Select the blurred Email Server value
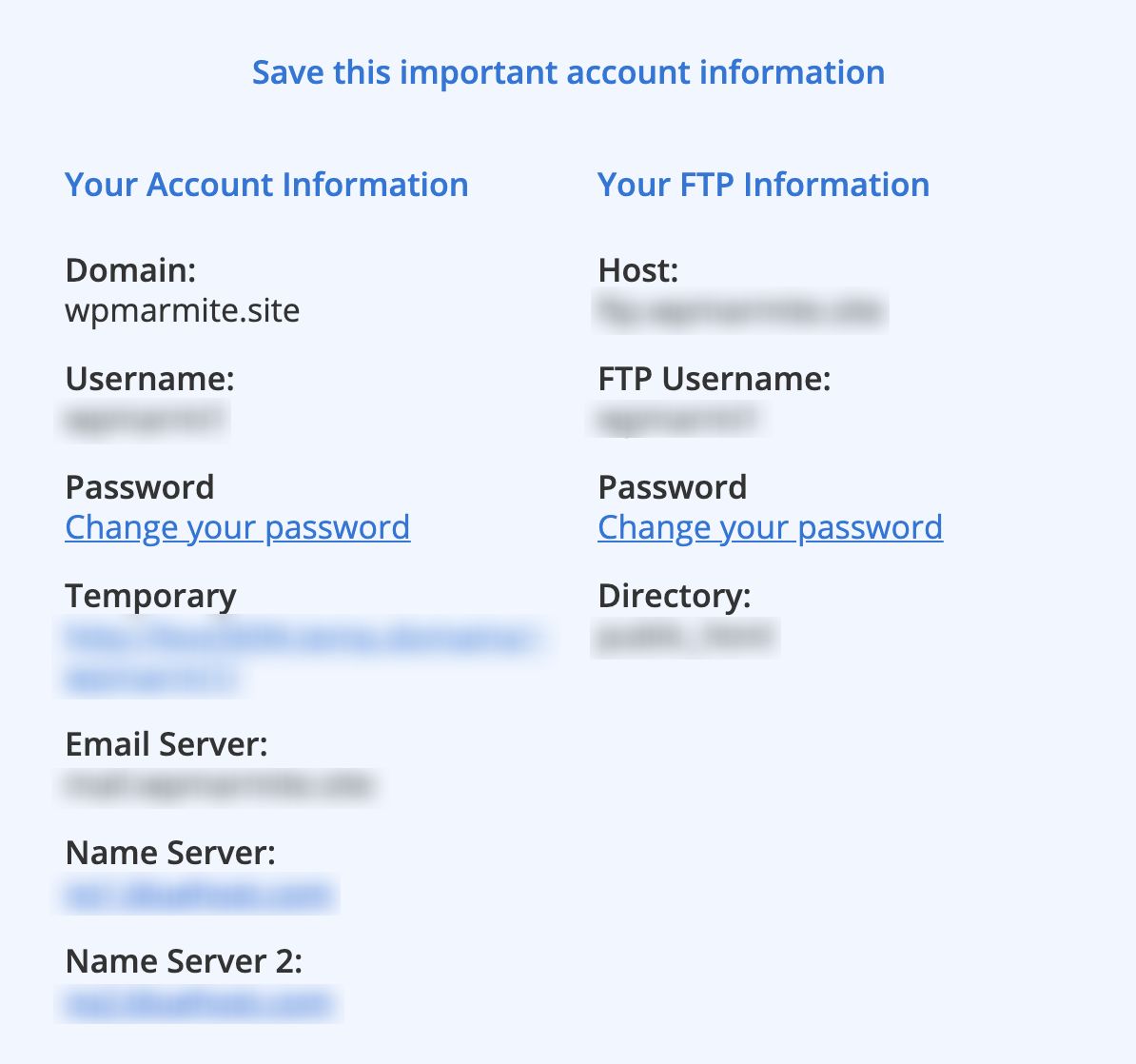This screenshot has height=1064, width=1136. pyautogui.click(x=220, y=786)
